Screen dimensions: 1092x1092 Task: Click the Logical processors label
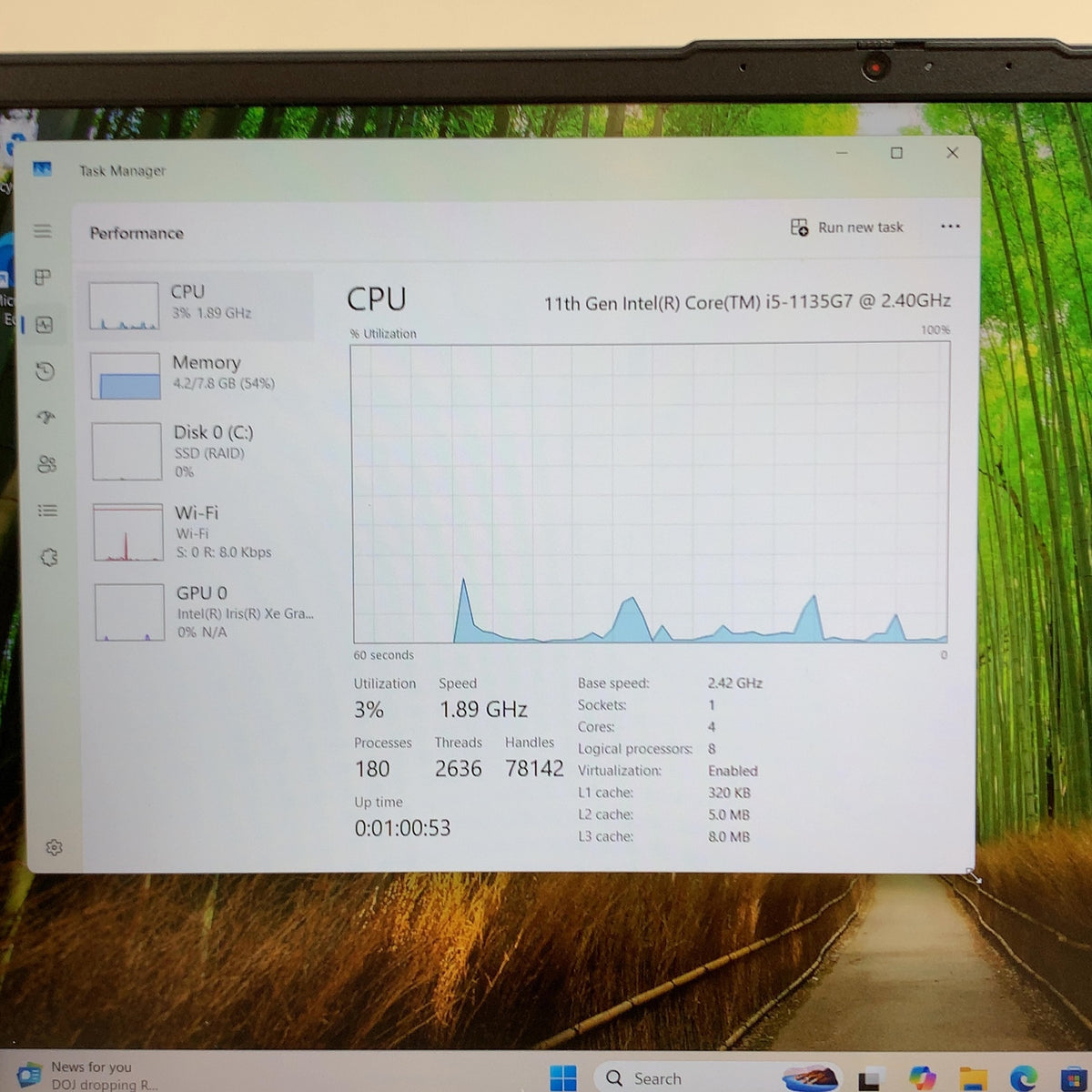click(635, 749)
